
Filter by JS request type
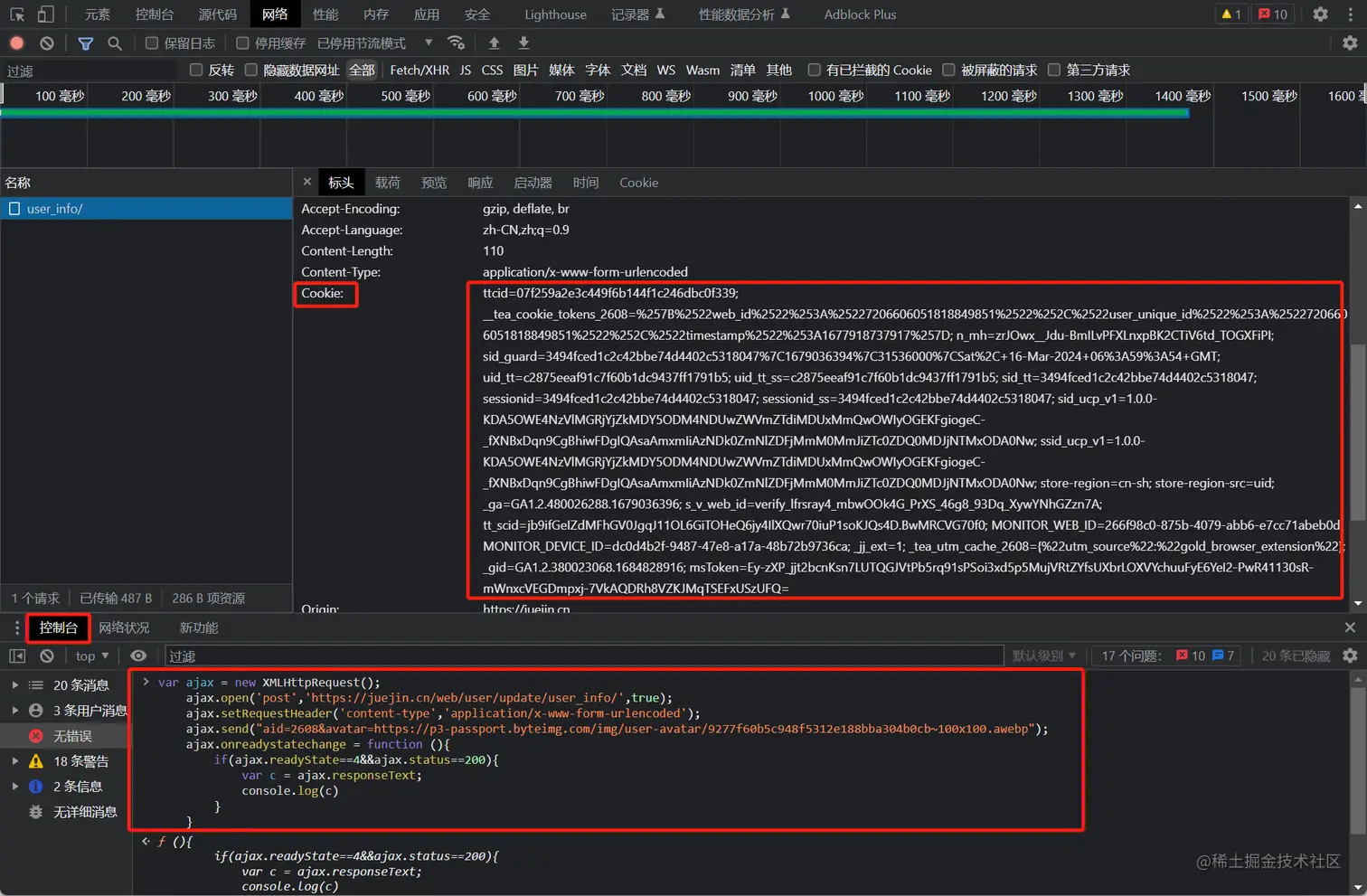point(466,71)
